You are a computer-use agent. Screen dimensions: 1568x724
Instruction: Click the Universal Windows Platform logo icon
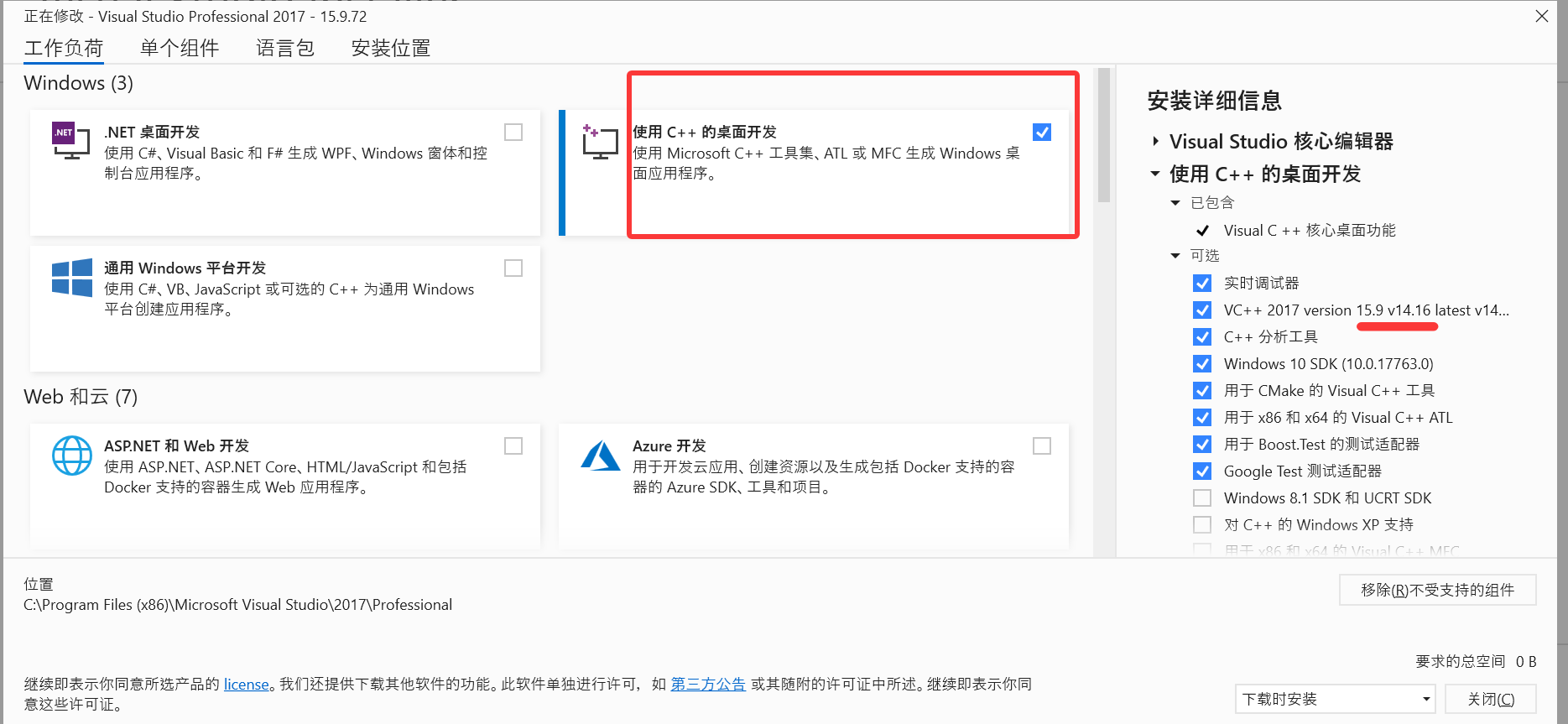(72, 277)
